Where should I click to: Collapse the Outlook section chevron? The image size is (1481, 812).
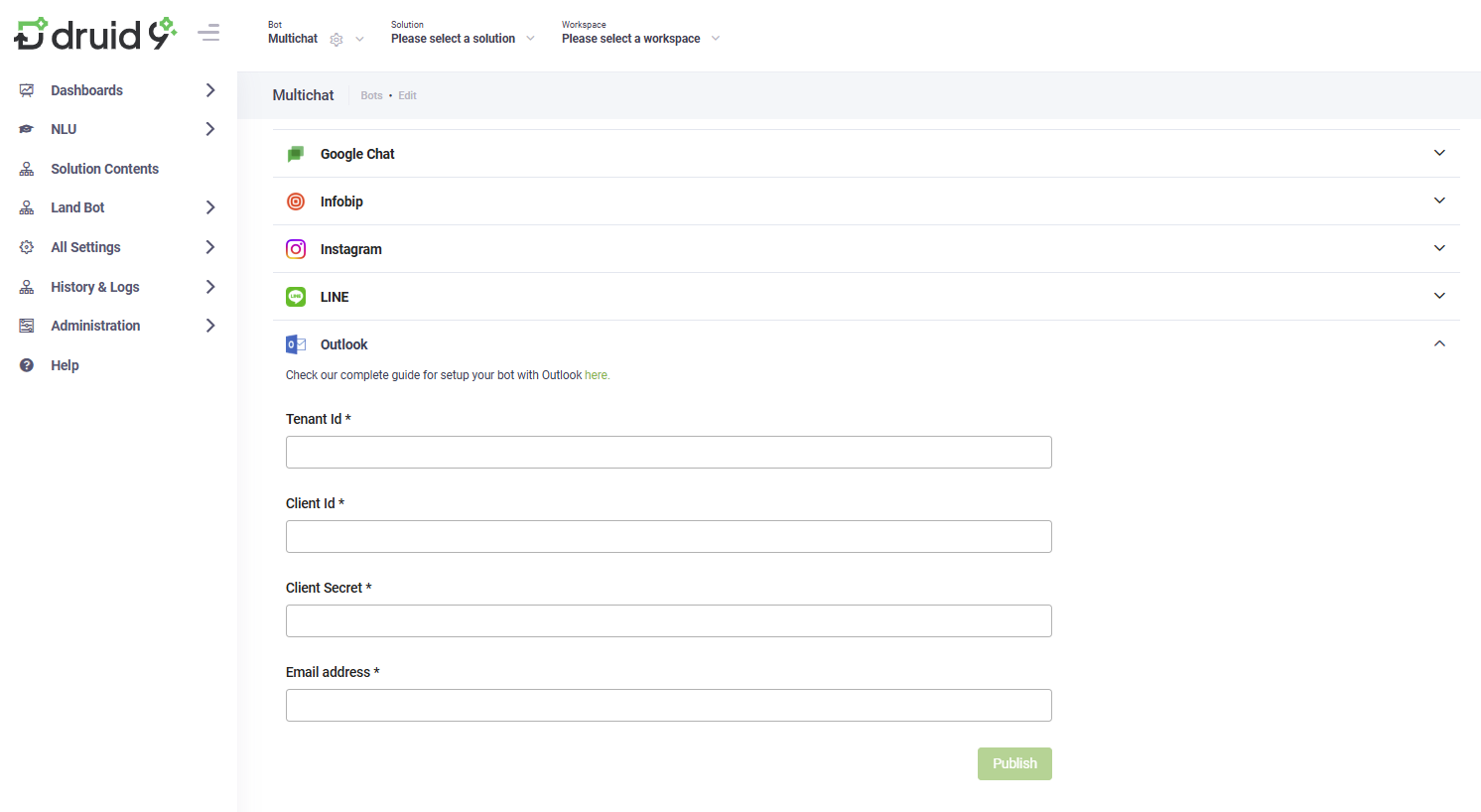(x=1439, y=343)
